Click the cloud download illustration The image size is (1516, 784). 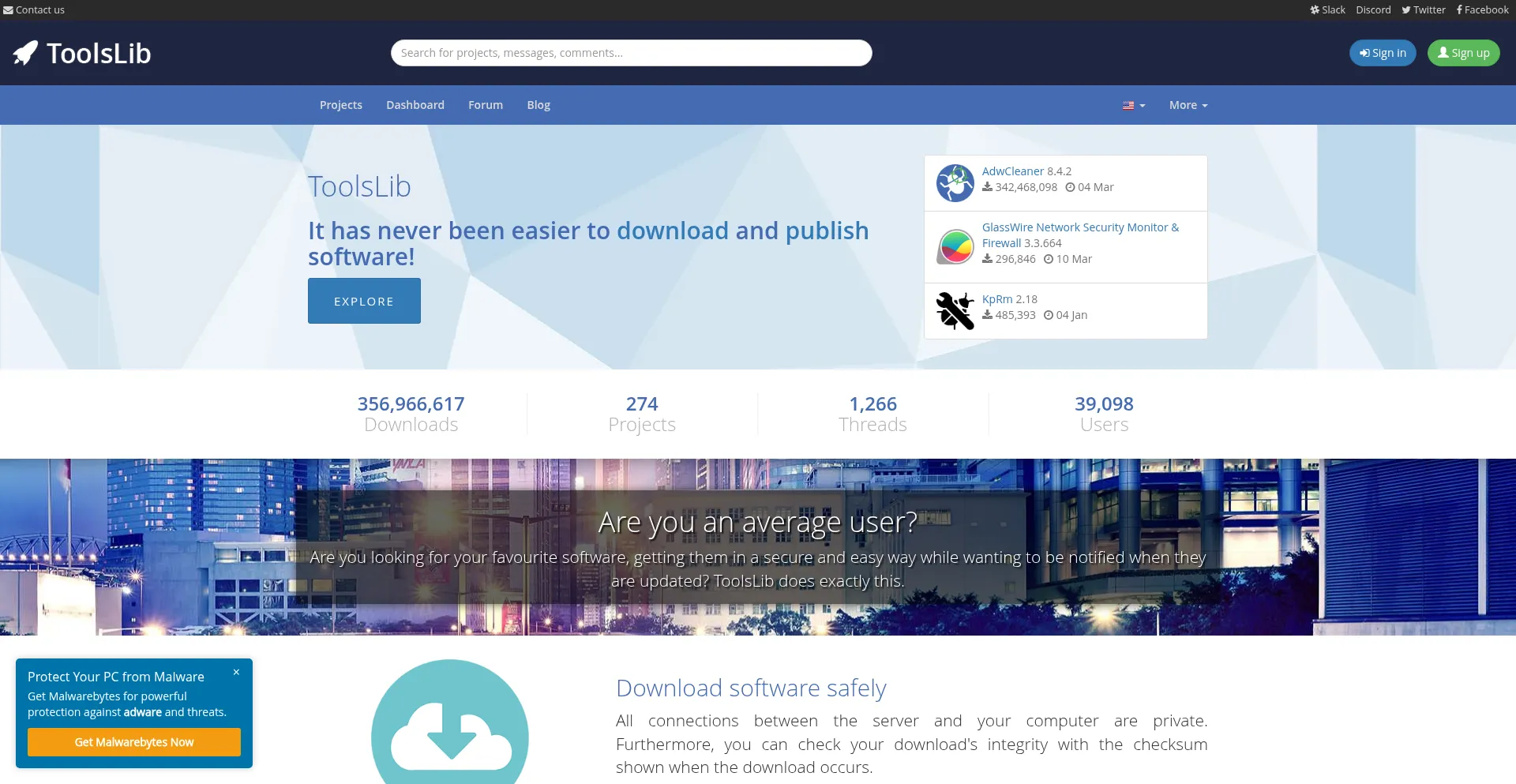(450, 722)
